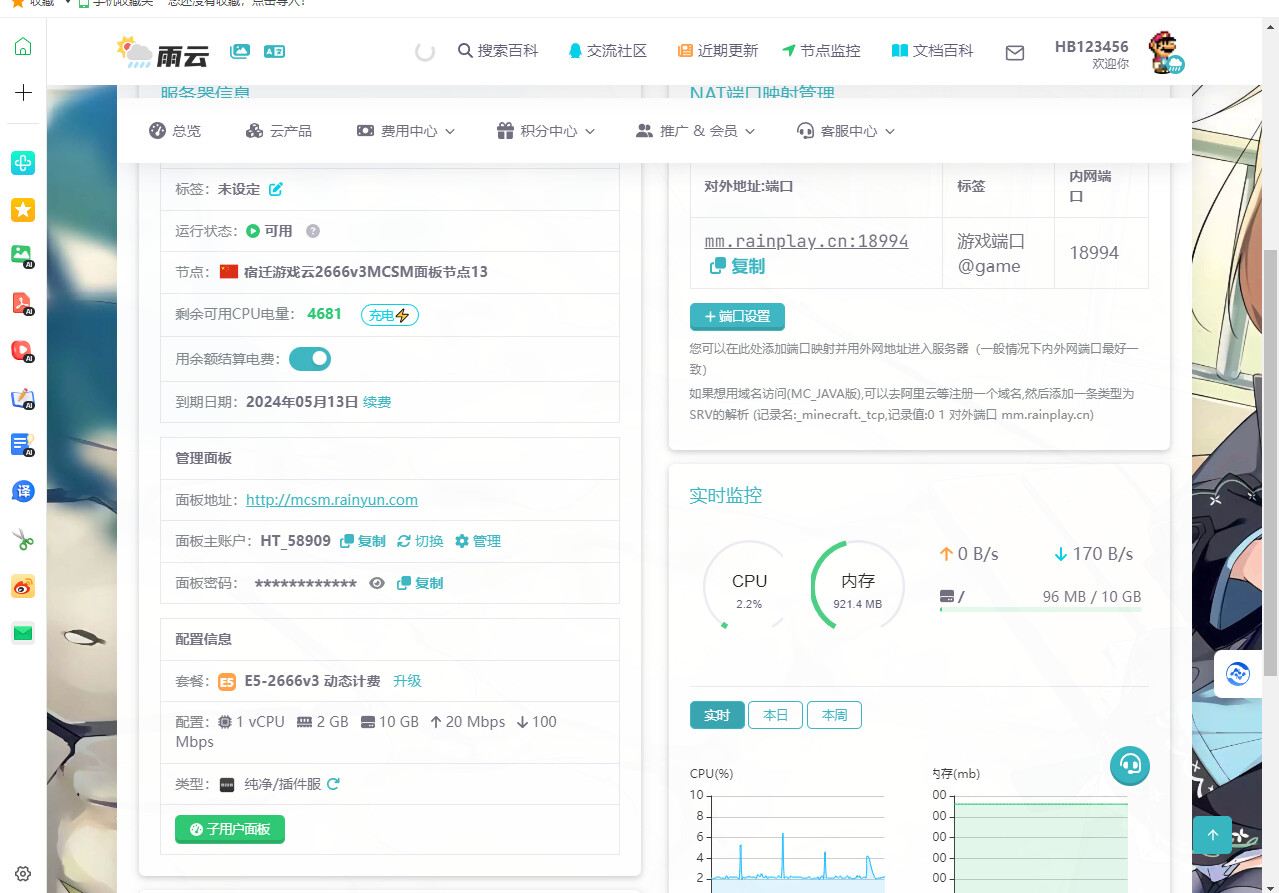The height and width of the screenshot is (893, 1279).
Task: Expand the 费用中心 dropdown menu
Action: tap(405, 131)
